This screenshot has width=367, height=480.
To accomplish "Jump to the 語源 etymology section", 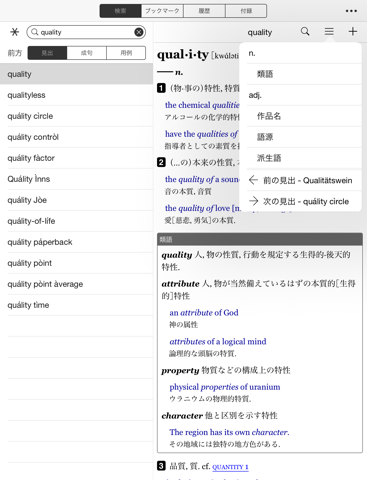I will click(x=304, y=137).
